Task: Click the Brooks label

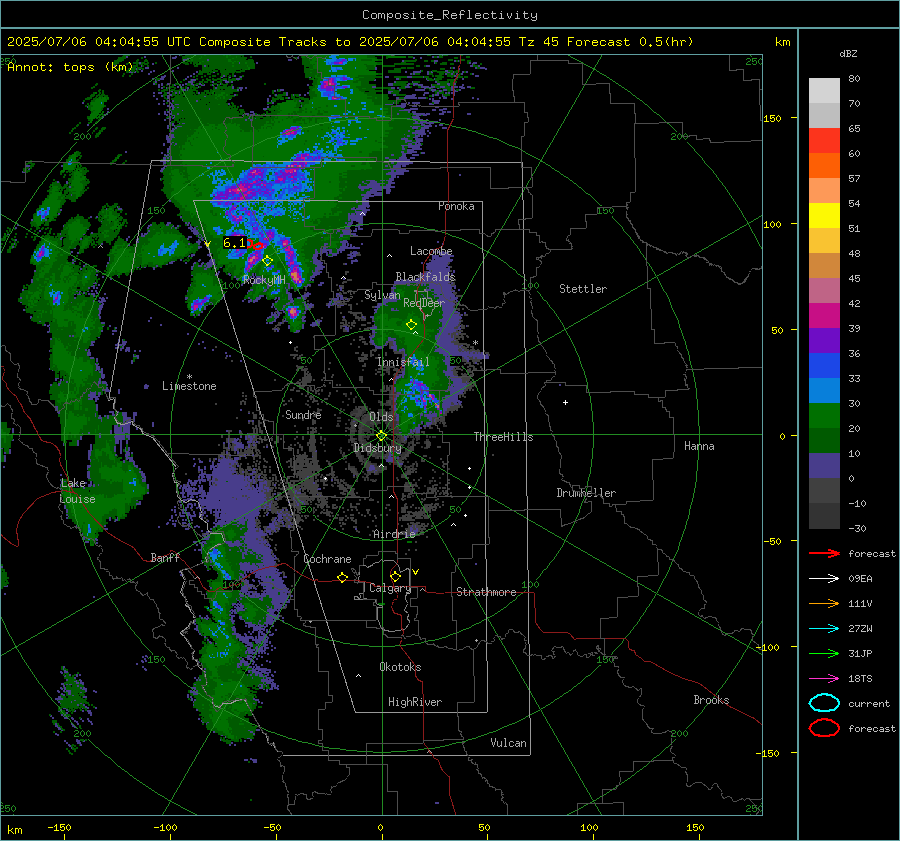Action: [x=711, y=700]
